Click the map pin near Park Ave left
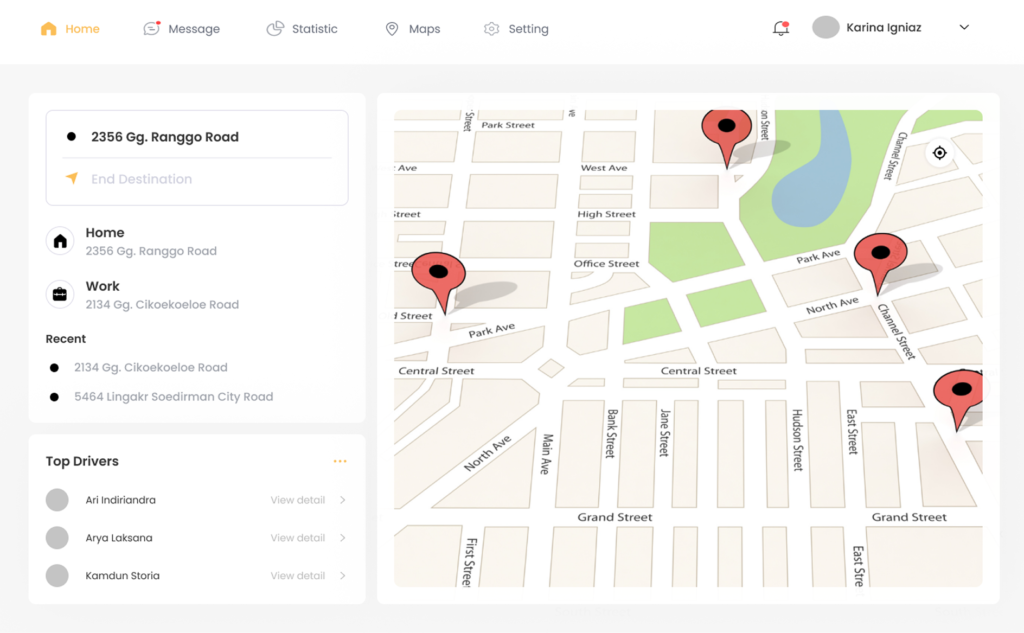Viewport: 1024px width, 633px height. pos(438,275)
